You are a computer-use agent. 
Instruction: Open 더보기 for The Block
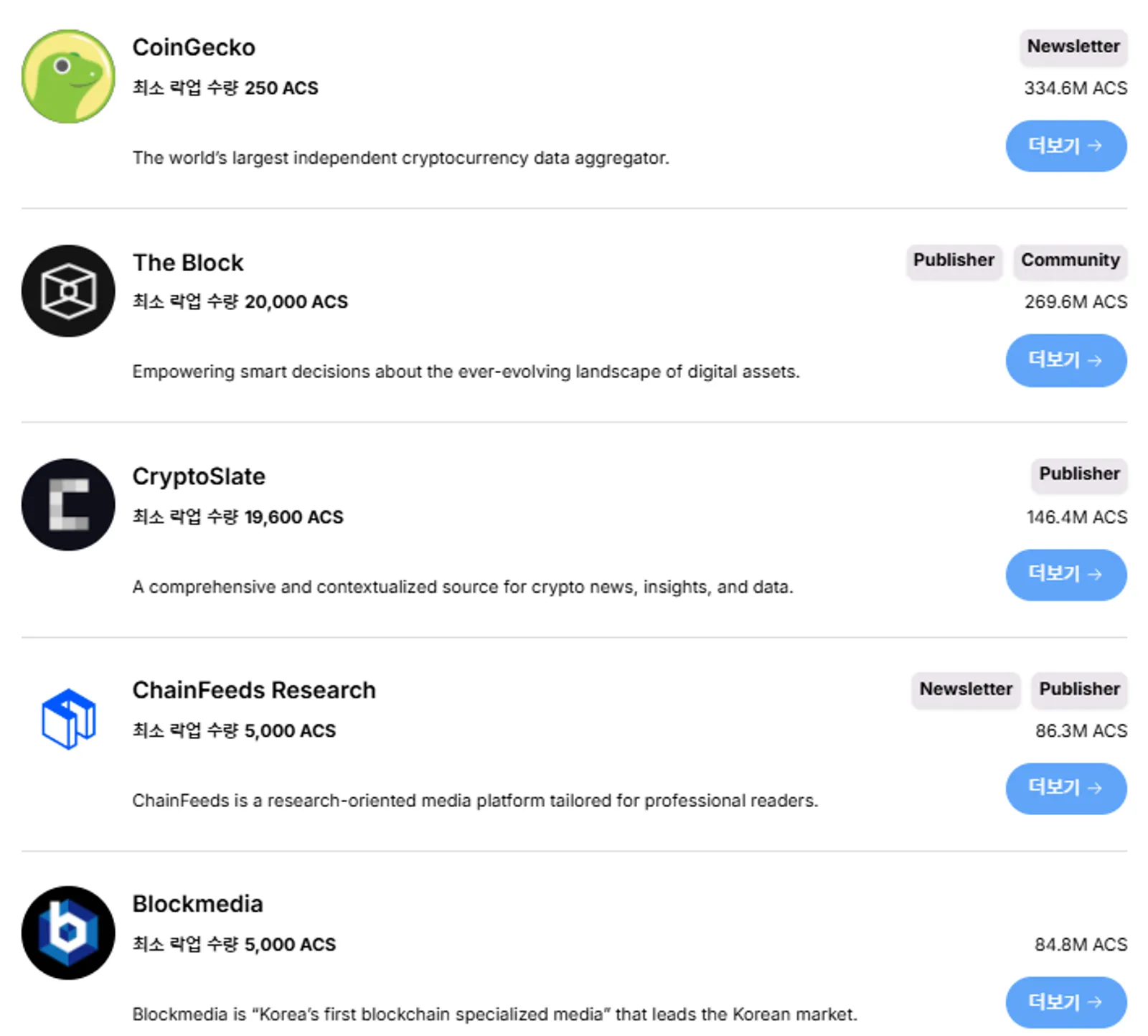coord(1065,360)
